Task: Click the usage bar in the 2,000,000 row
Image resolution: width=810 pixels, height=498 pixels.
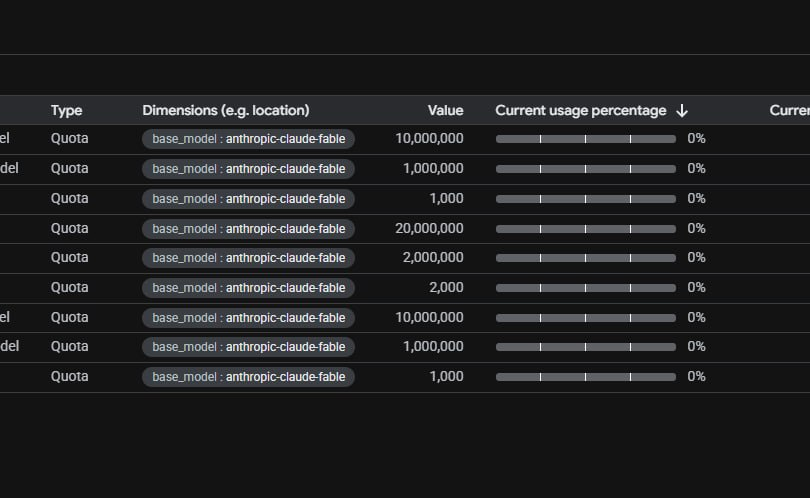Action: click(586, 258)
